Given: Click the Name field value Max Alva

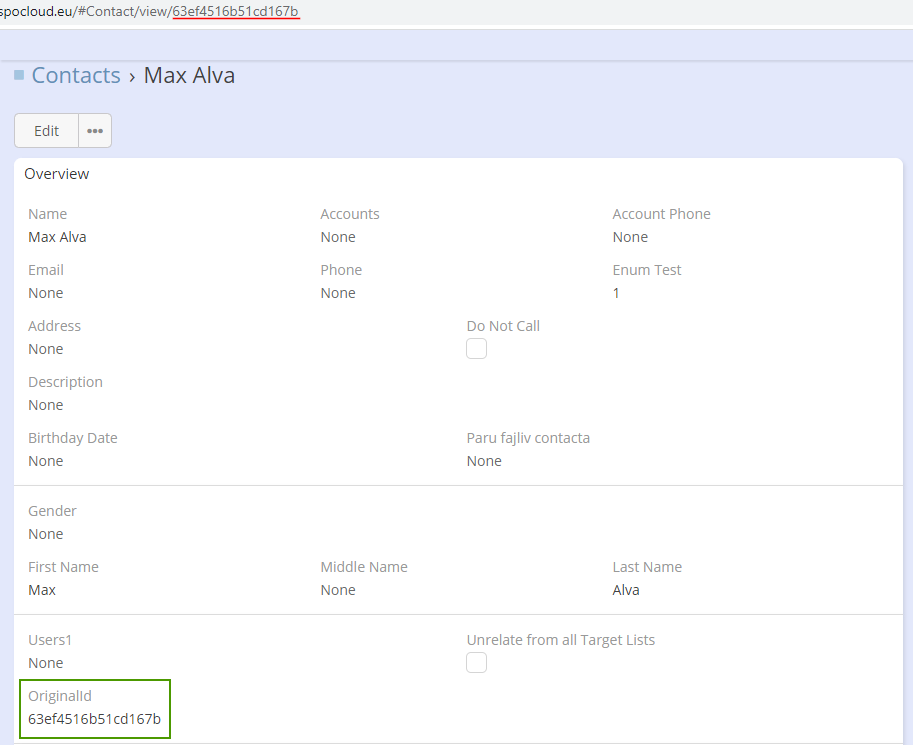Looking at the screenshot, I should [57, 237].
